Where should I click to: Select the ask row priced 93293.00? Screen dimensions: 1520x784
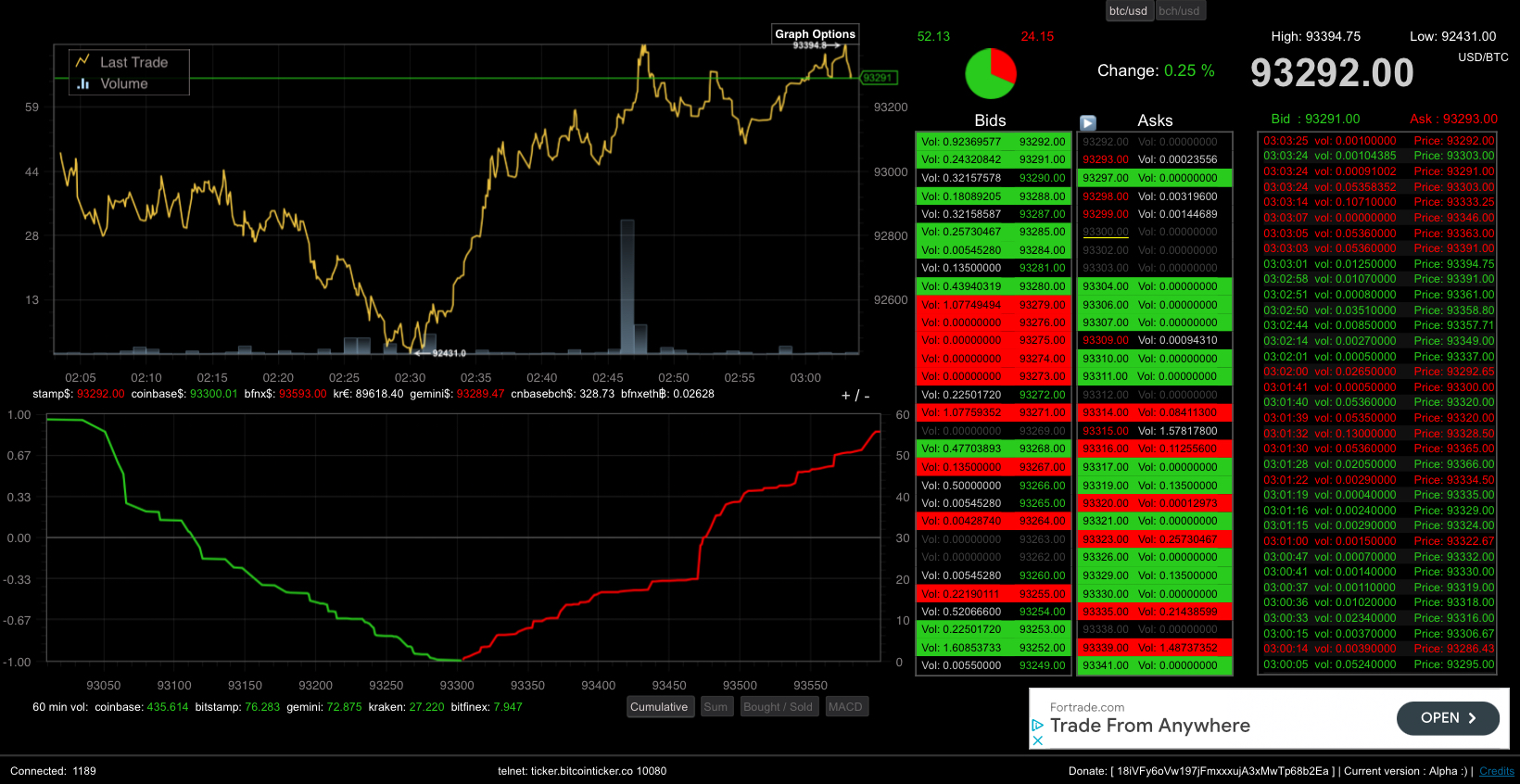pos(1155,159)
